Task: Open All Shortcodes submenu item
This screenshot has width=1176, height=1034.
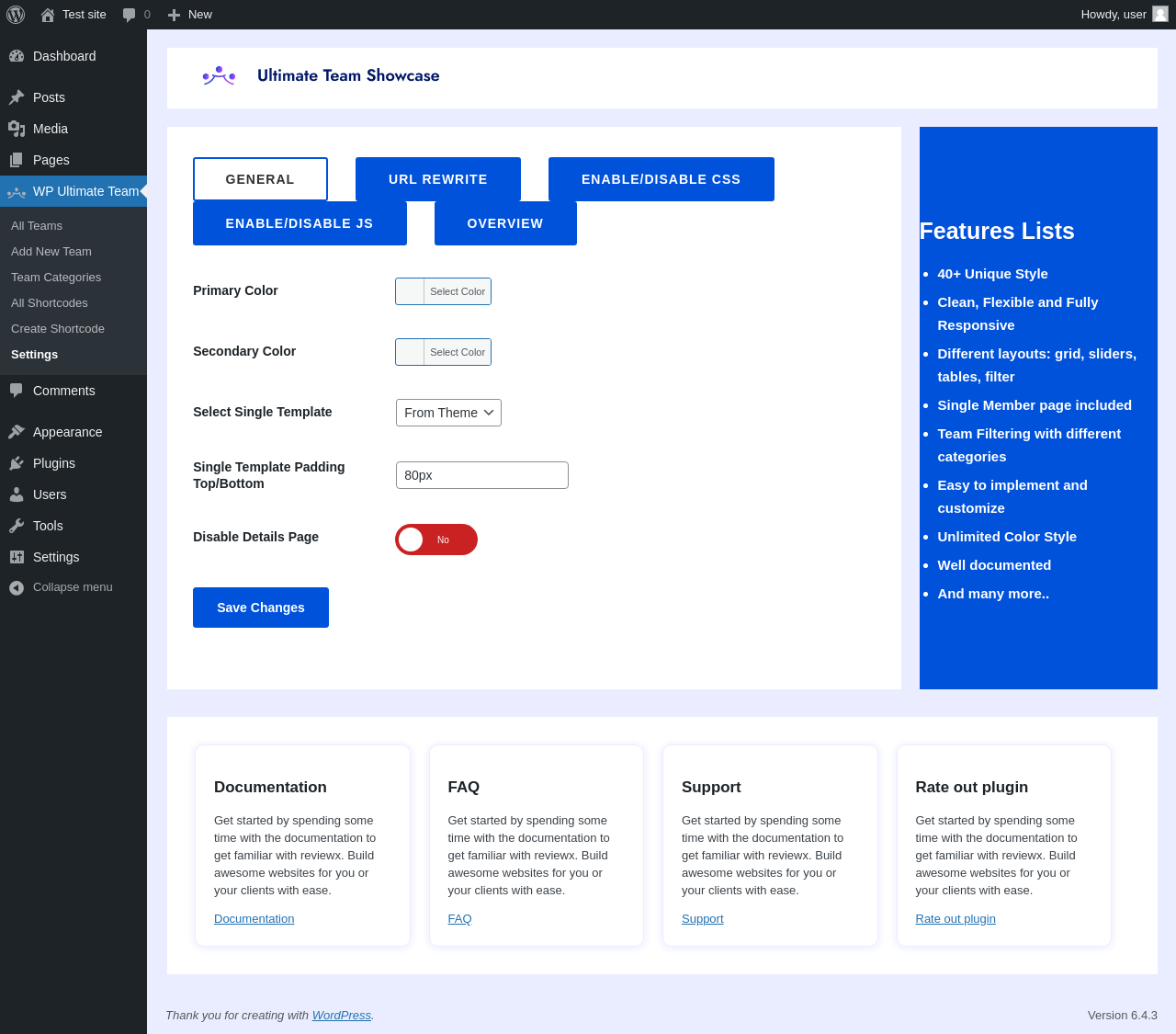Action: [50, 303]
